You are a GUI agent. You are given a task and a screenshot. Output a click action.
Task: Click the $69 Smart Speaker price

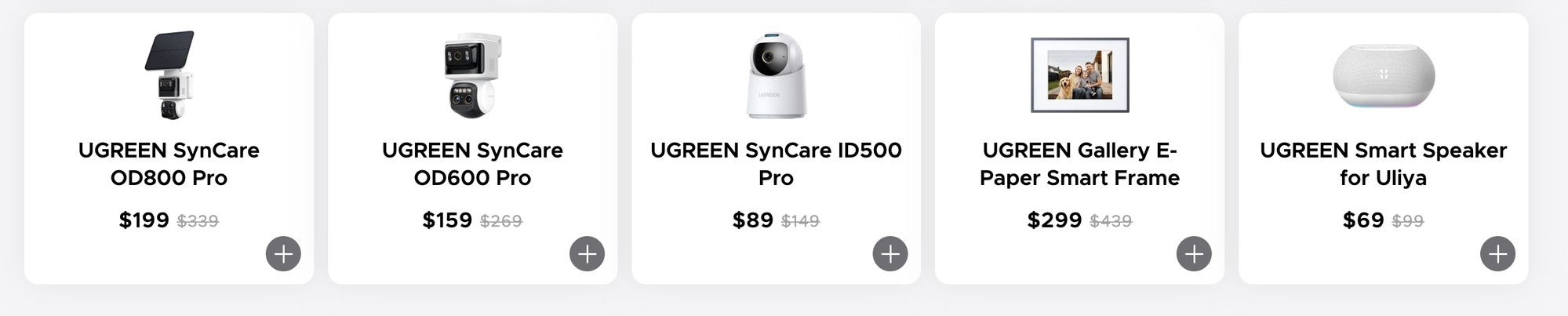coord(1363,220)
